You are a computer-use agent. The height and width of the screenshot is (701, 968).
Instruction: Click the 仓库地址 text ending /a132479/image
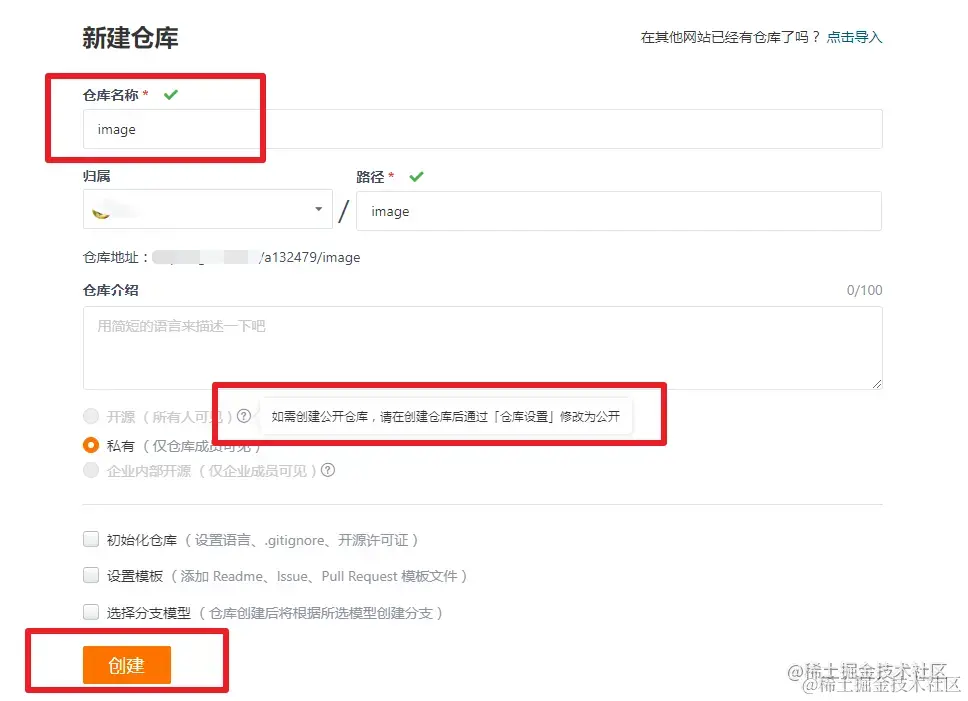pyautogui.click(x=221, y=257)
